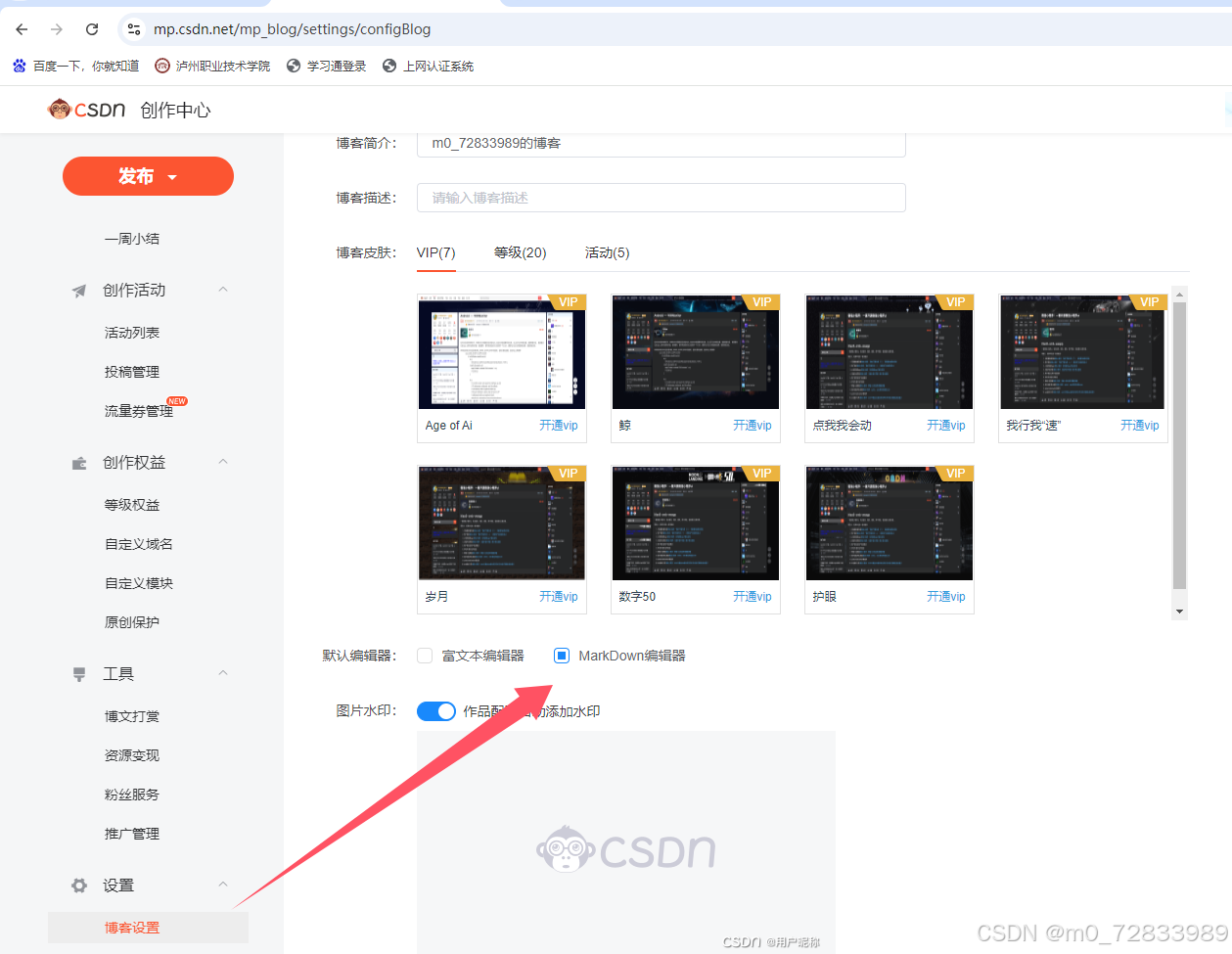Open 活动列表 in sidebar
The image size is (1232, 954).
pyautogui.click(x=132, y=333)
